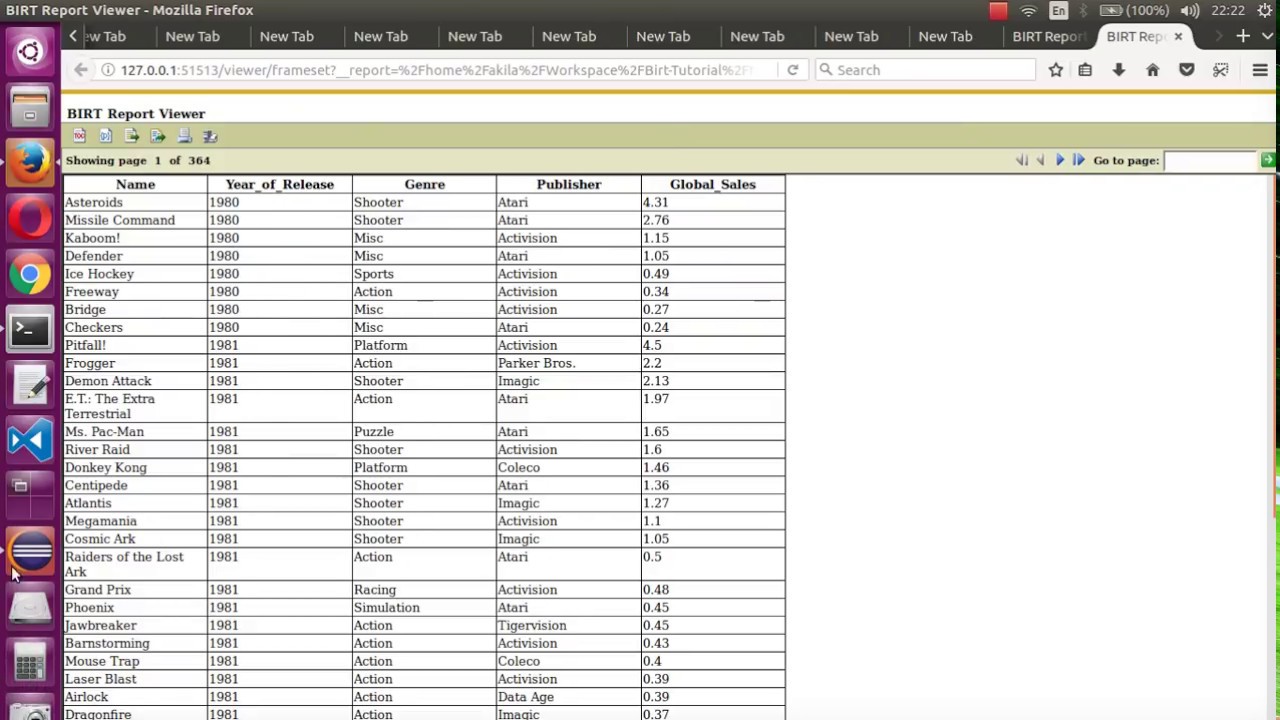Open the volume indicator
The height and width of the screenshot is (720, 1280).
(1189, 10)
